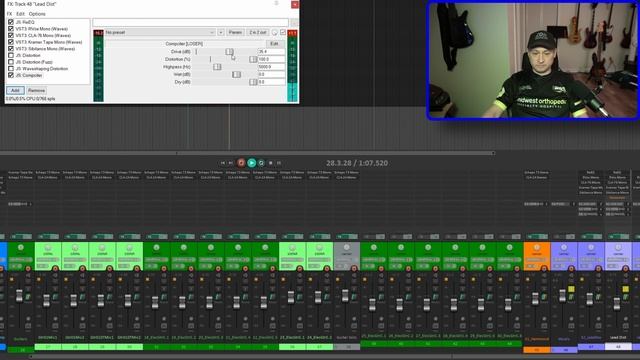This screenshot has height=360, width=640.
Task: Click the Add FX button
Action: (15, 90)
